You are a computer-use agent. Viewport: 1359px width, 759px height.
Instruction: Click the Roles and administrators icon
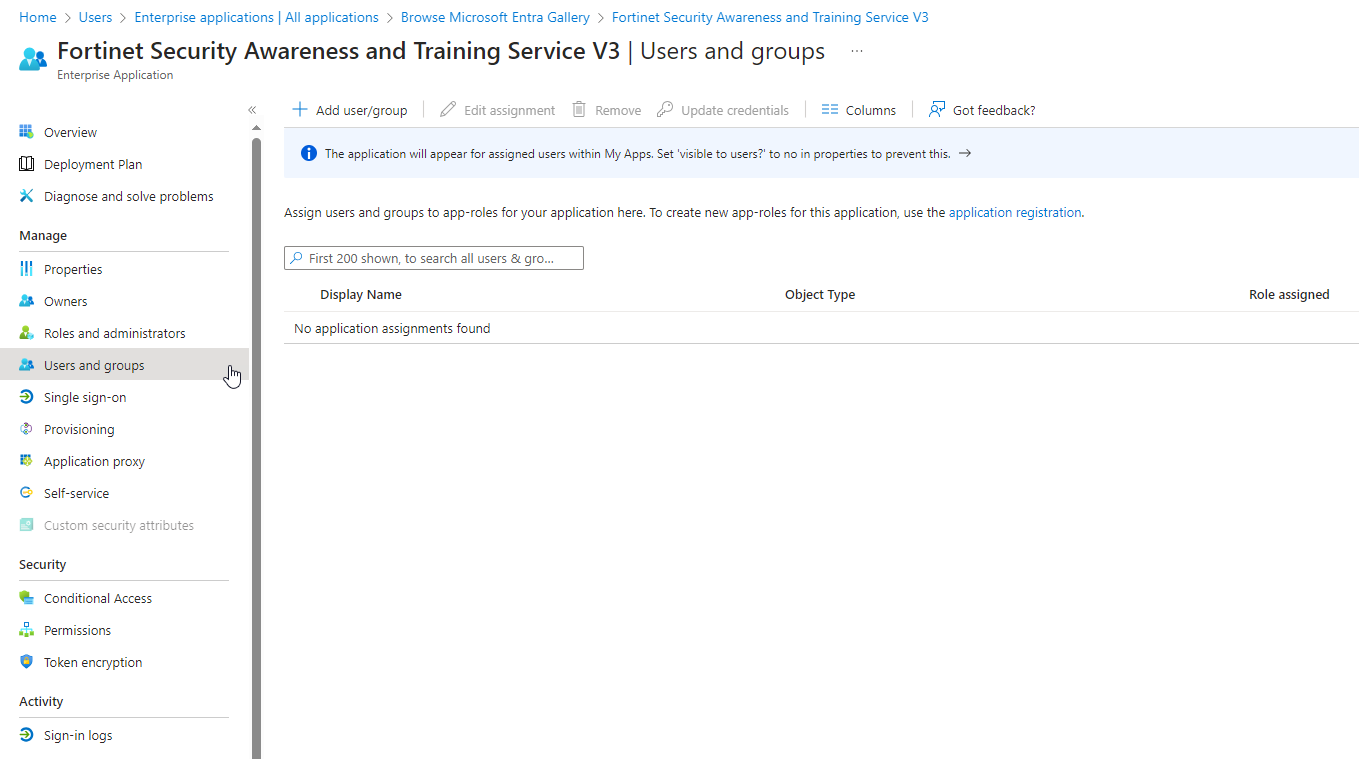tap(27, 333)
